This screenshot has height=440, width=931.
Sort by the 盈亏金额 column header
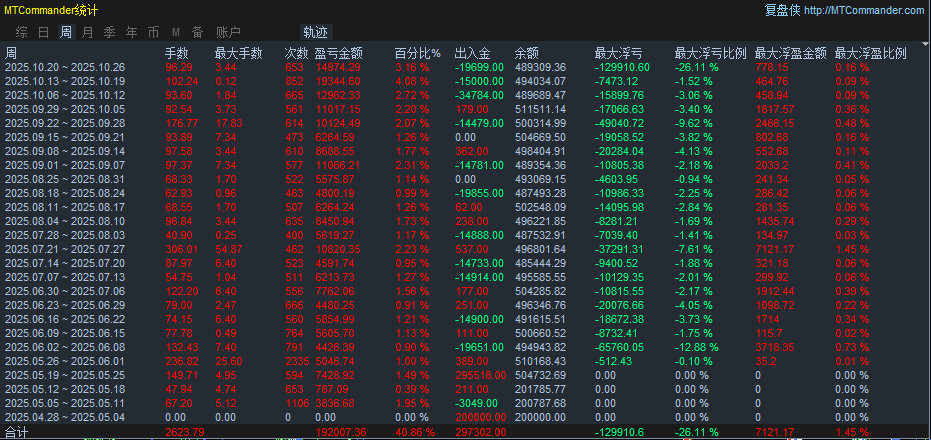click(338, 53)
